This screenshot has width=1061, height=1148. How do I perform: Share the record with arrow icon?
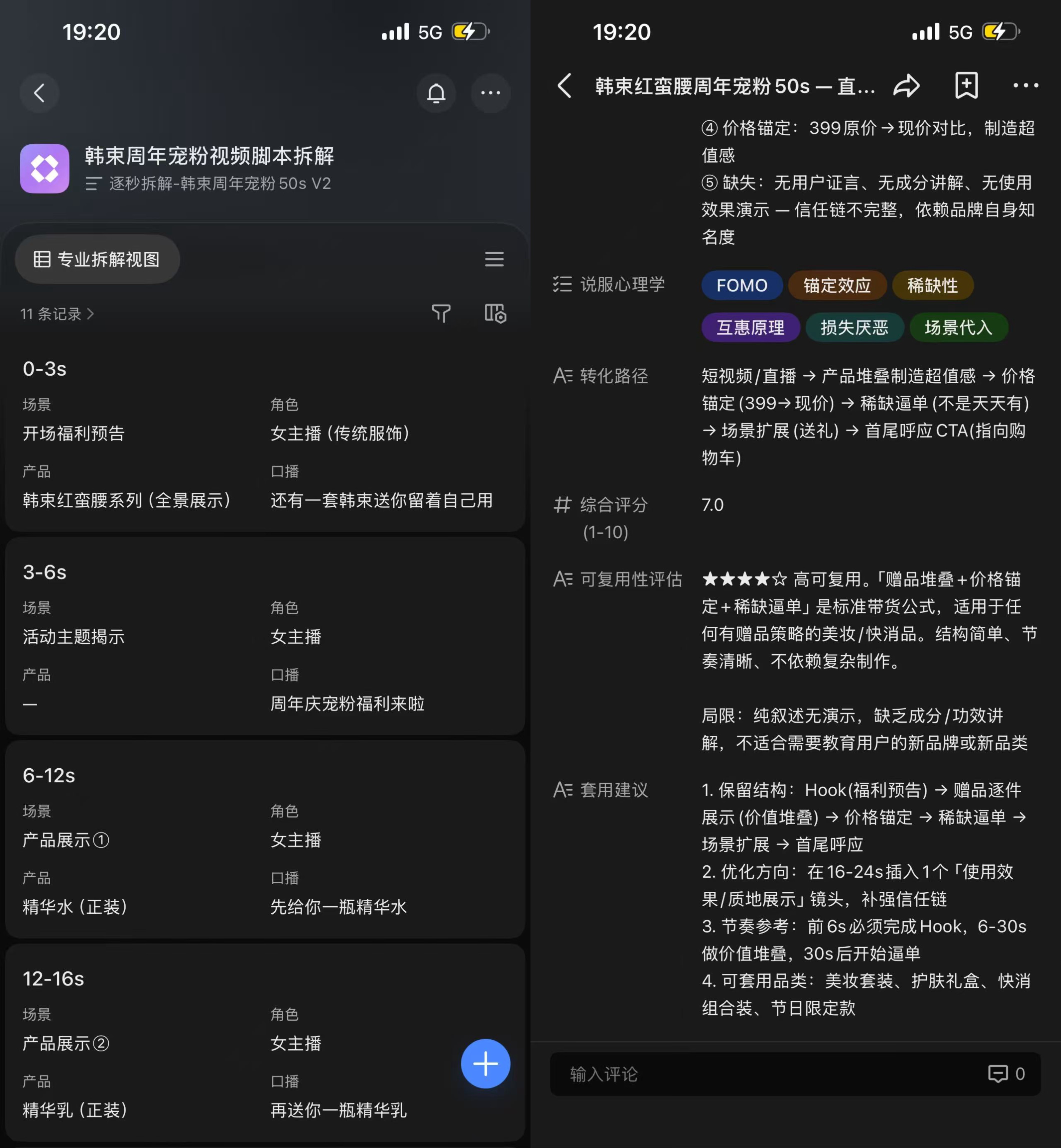point(906,86)
